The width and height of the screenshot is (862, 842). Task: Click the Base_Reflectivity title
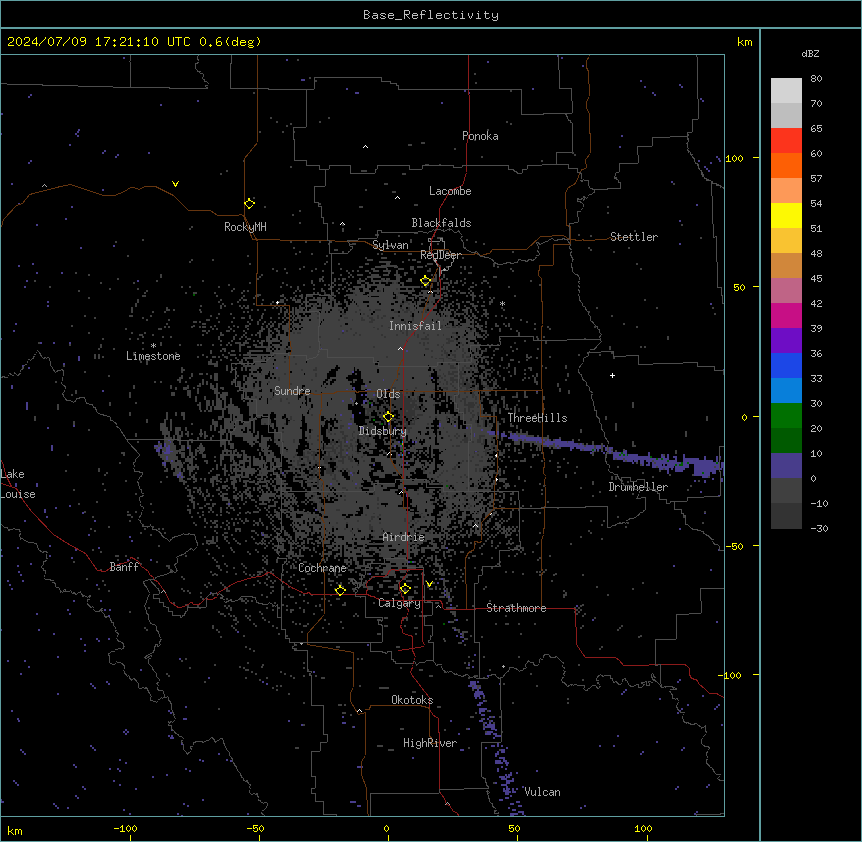coord(431,15)
